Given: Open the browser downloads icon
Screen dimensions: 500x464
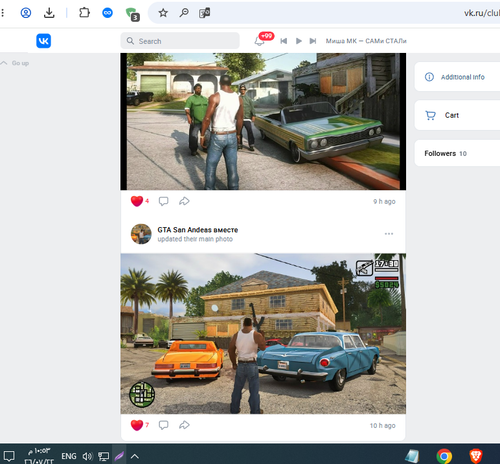Looking at the screenshot, I should tap(49, 13).
